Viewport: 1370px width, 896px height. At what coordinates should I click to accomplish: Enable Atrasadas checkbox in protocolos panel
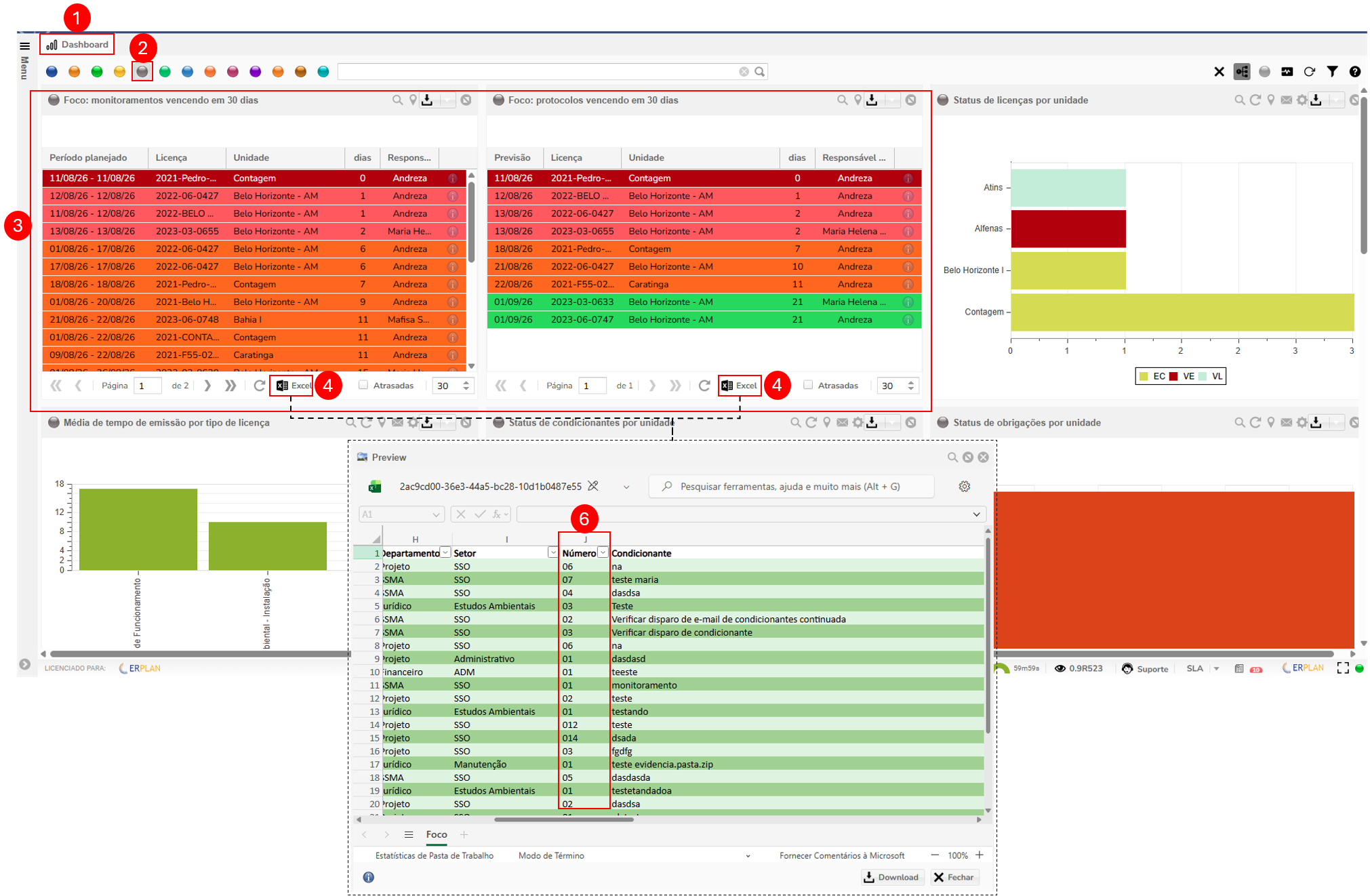pos(808,385)
